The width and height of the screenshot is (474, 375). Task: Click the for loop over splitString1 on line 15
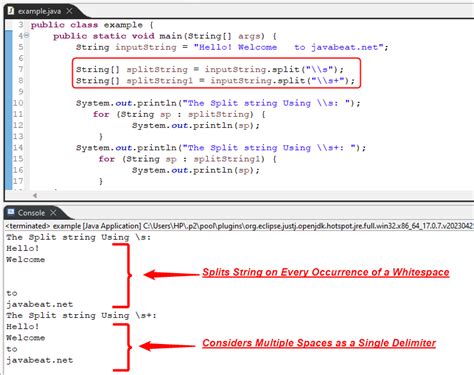pos(188,159)
